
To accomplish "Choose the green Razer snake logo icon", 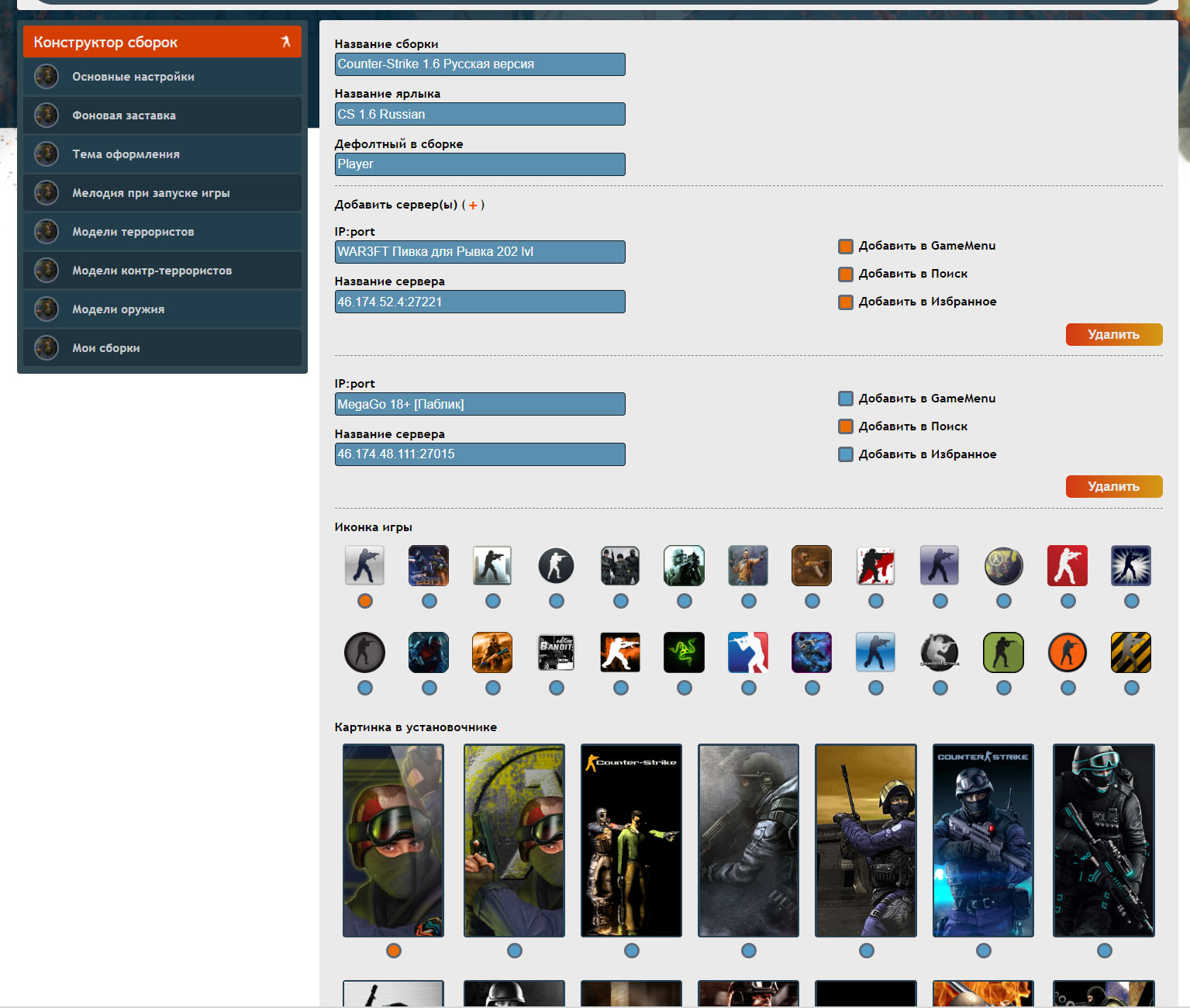I will coord(684,652).
